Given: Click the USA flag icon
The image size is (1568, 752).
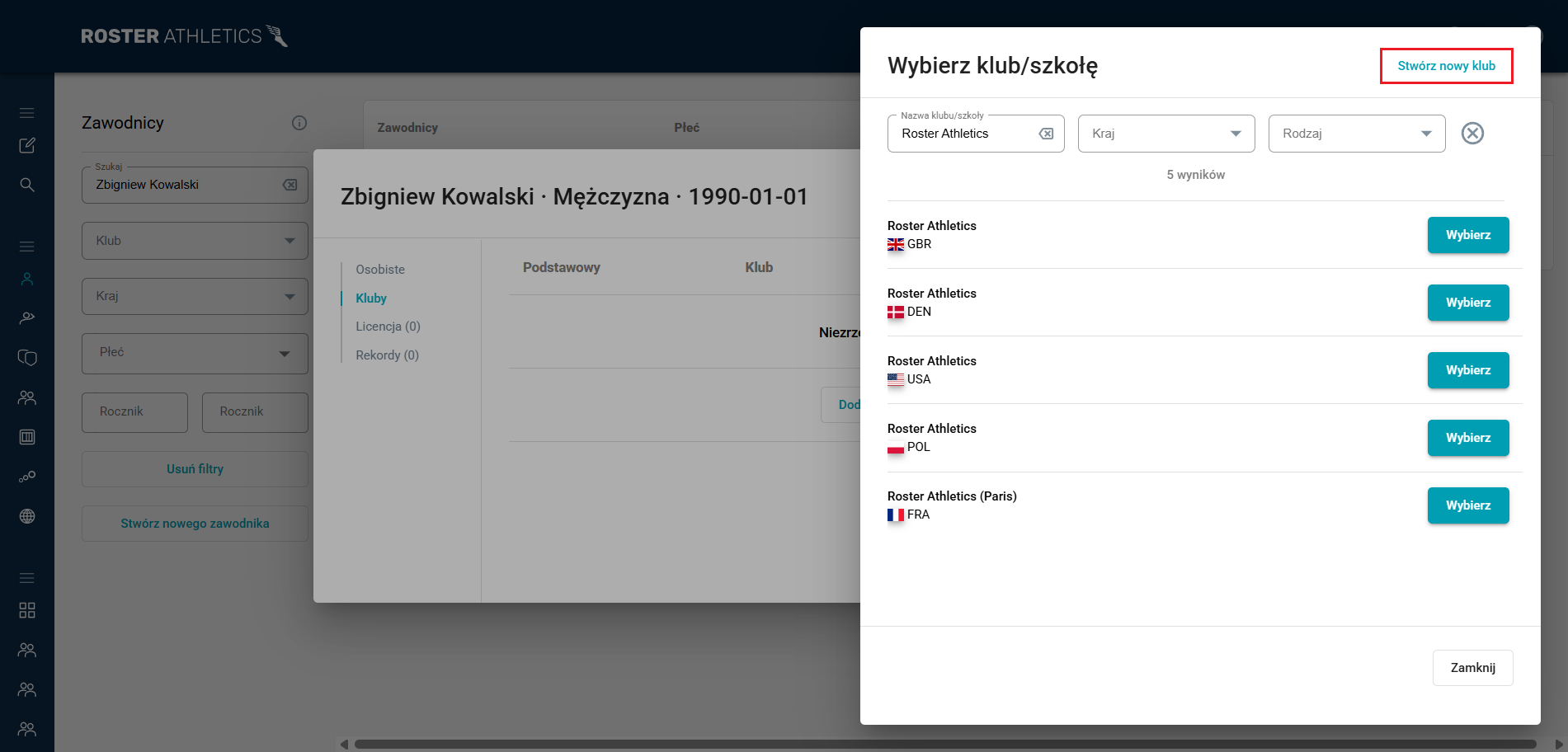Looking at the screenshot, I should point(896,380).
